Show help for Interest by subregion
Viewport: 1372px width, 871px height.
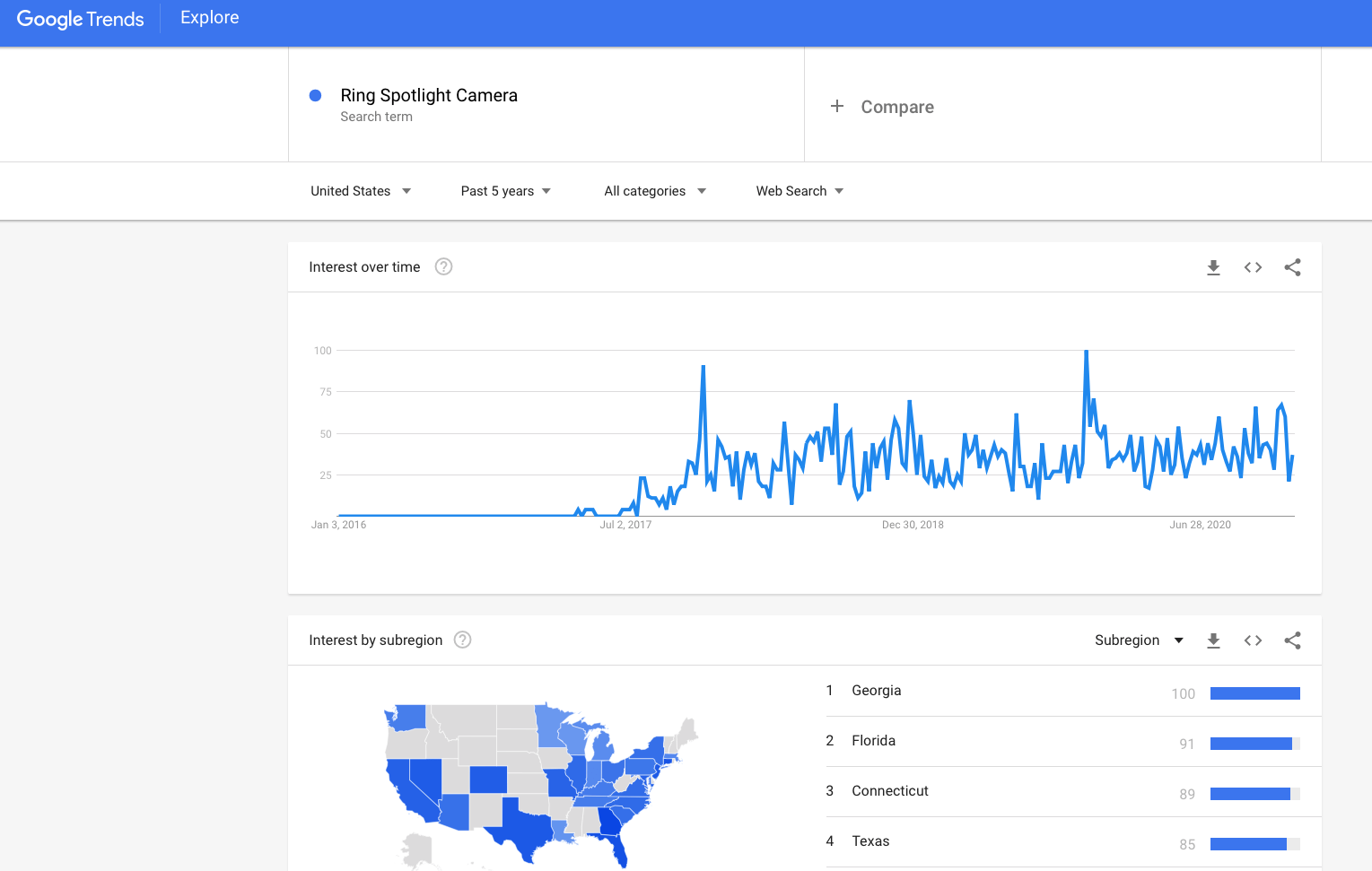point(462,640)
